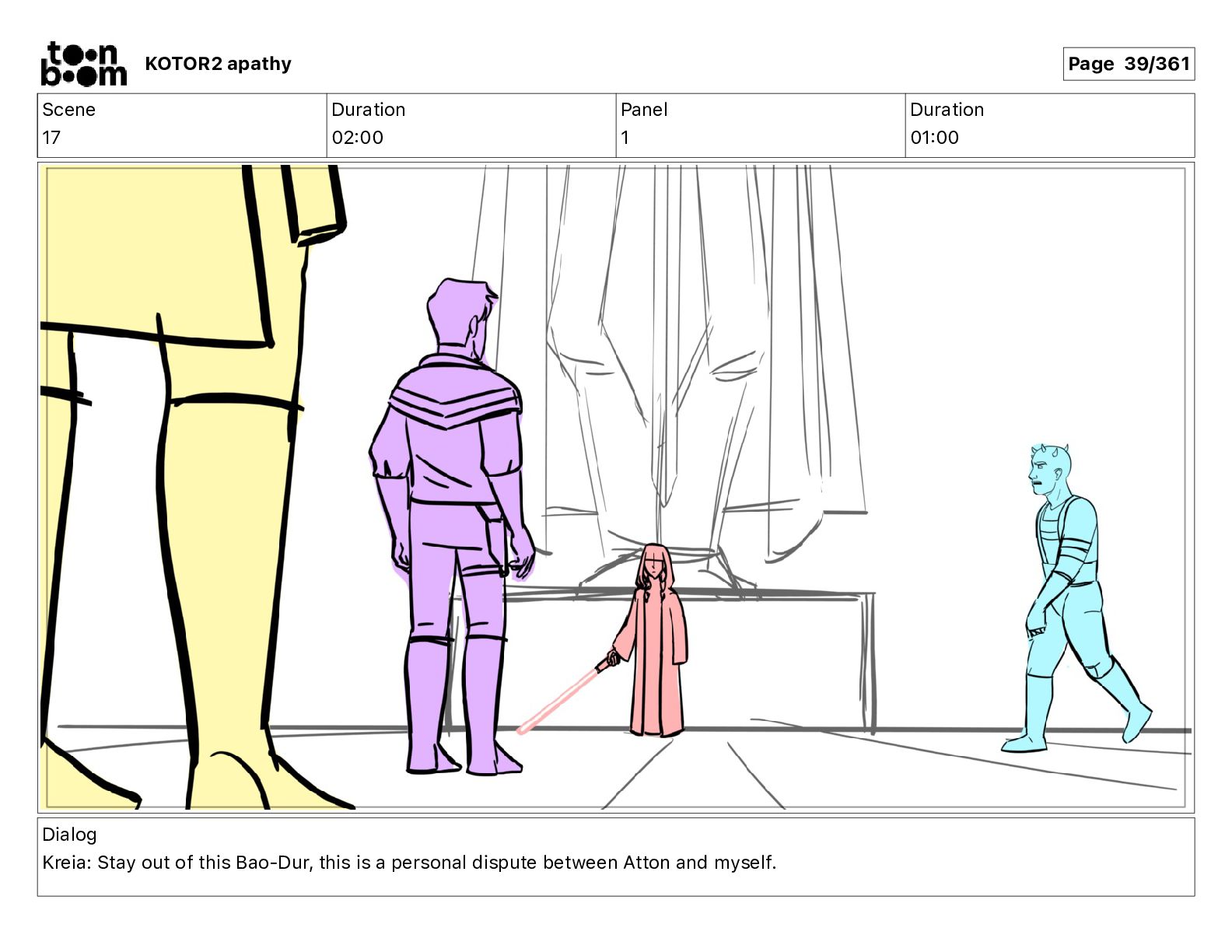The image size is (1232, 952).
Task: Click the cyan horned walking figure
Action: [x=1076, y=597]
